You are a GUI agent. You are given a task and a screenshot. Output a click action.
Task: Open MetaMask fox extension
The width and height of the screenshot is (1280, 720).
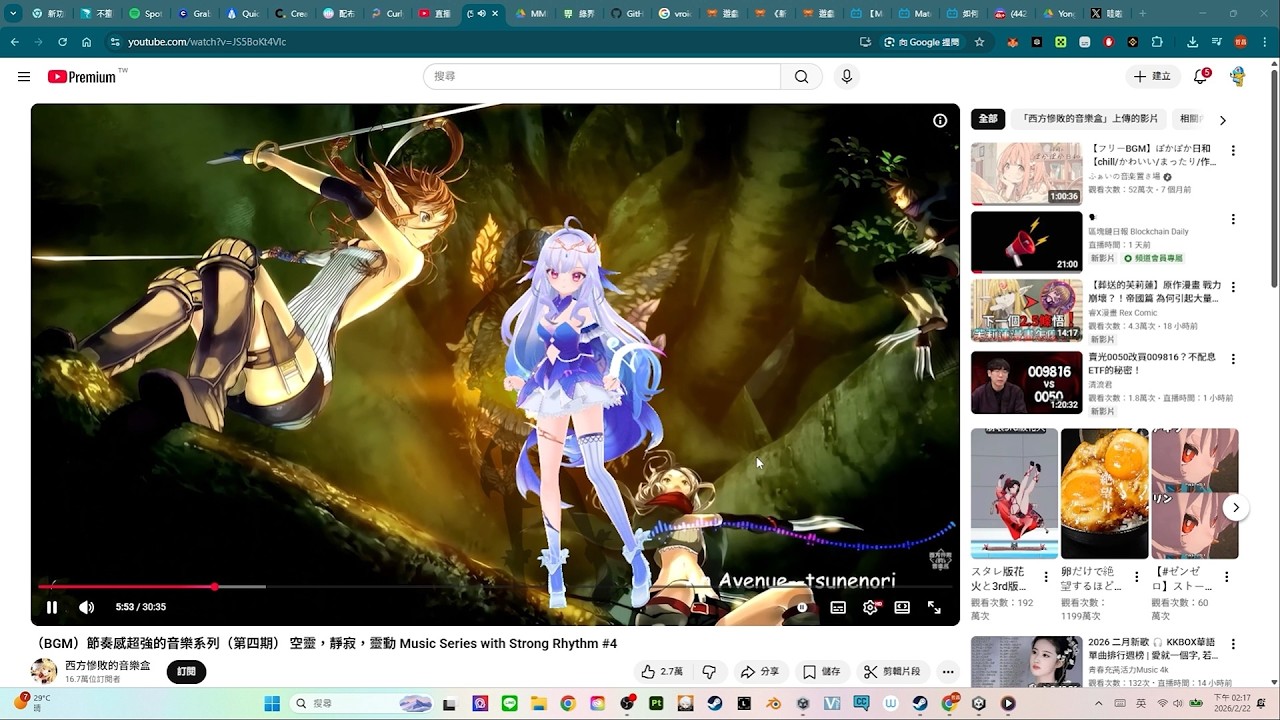pyautogui.click(x=1012, y=42)
